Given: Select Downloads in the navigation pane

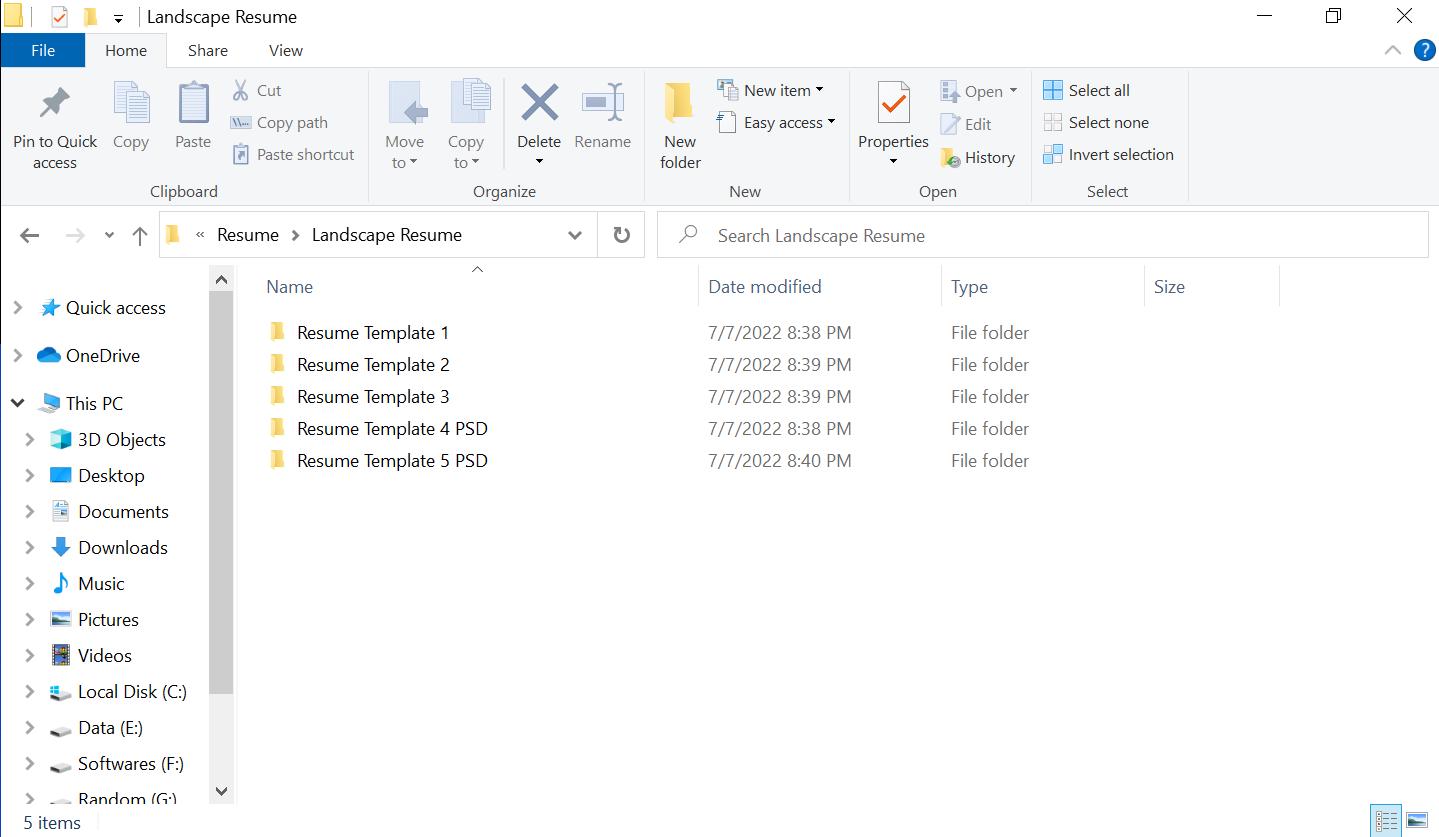Looking at the screenshot, I should 122,547.
